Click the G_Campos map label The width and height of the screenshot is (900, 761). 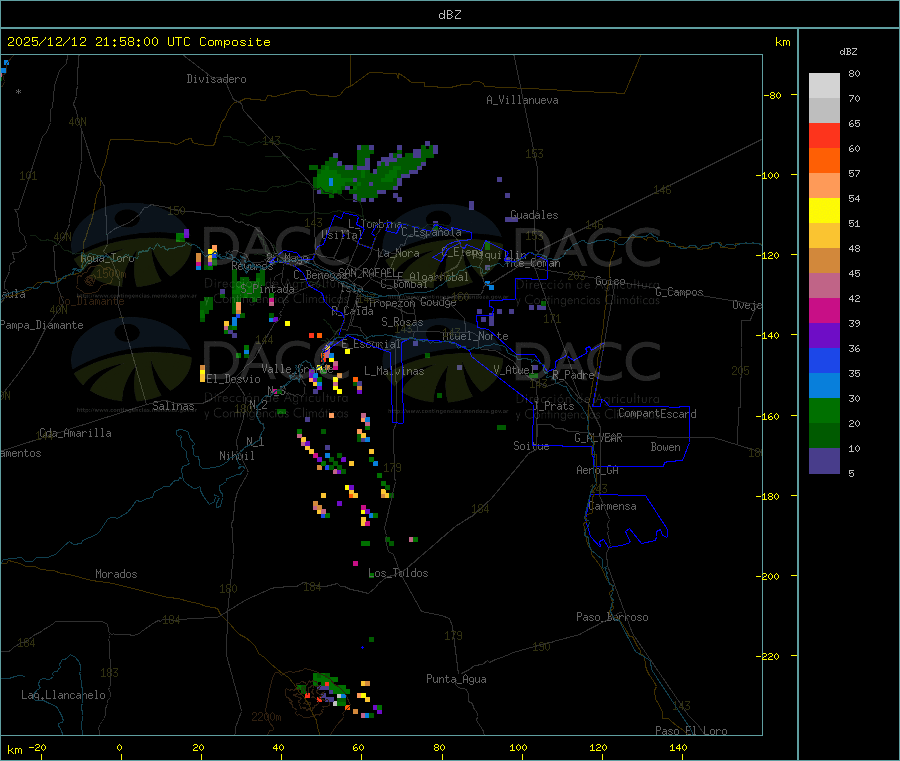pyautogui.click(x=680, y=292)
